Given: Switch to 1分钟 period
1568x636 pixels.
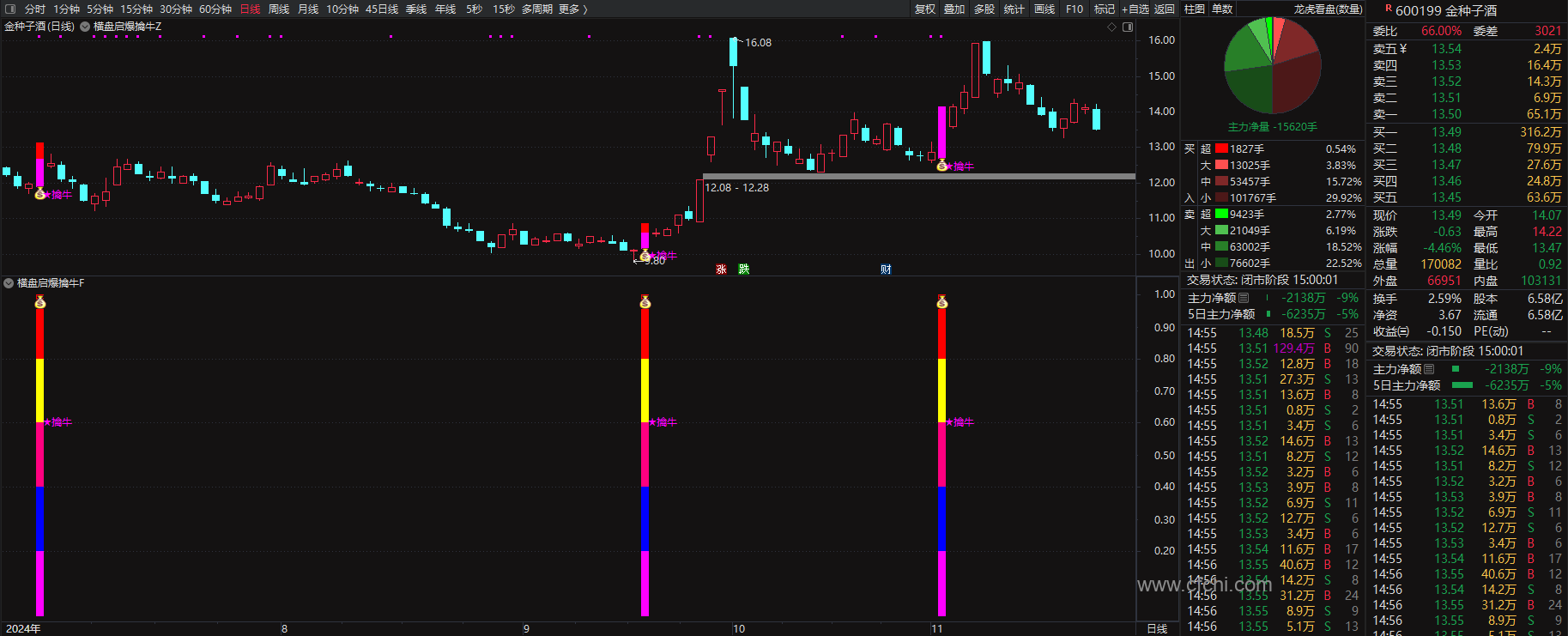Looking at the screenshot, I should click(66, 9).
